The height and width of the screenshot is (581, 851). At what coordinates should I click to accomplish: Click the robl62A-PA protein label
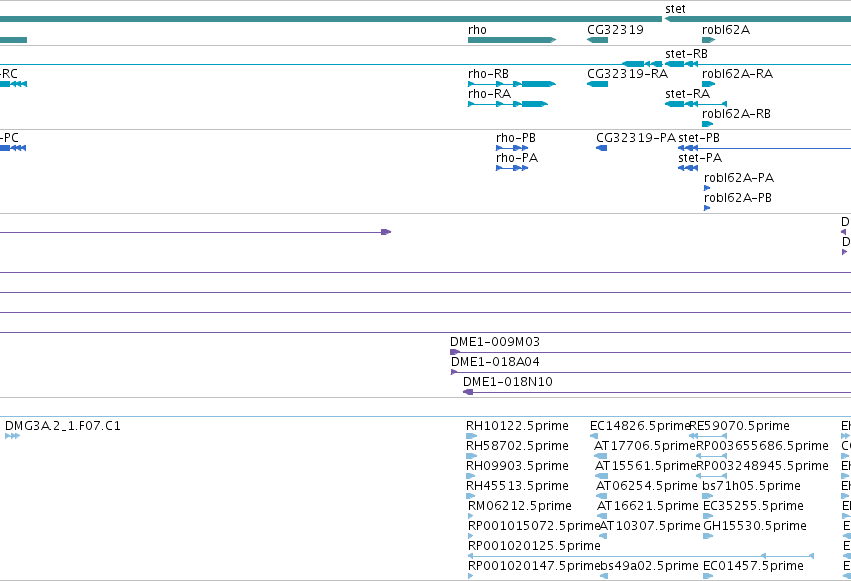[739, 178]
